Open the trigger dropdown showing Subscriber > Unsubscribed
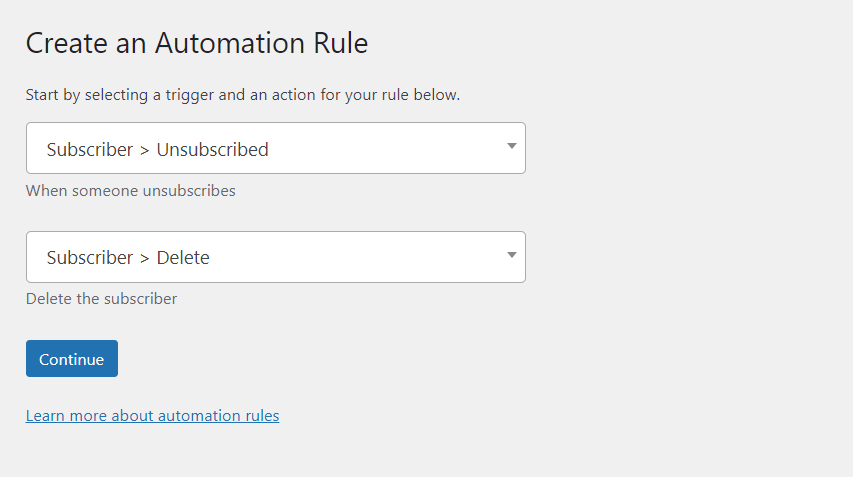This screenshot has height=477, width=853. point(276,148)
